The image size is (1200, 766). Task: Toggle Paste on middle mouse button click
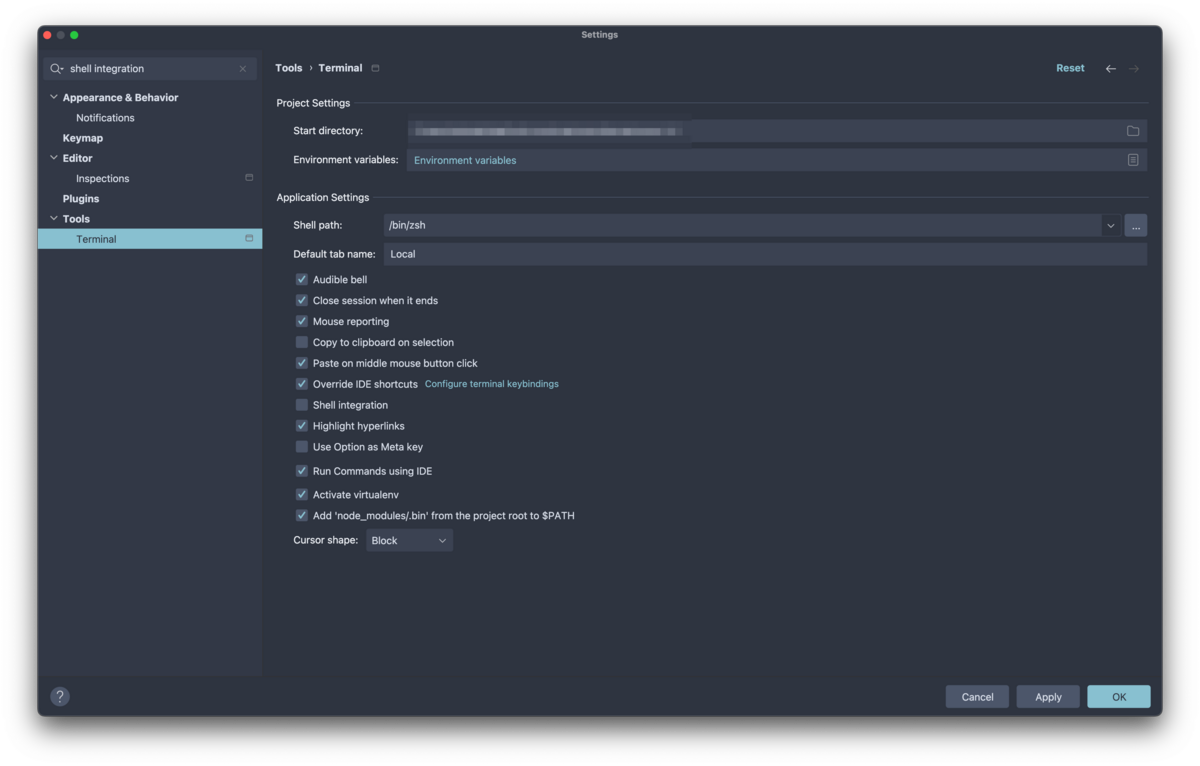coord(301,363)
